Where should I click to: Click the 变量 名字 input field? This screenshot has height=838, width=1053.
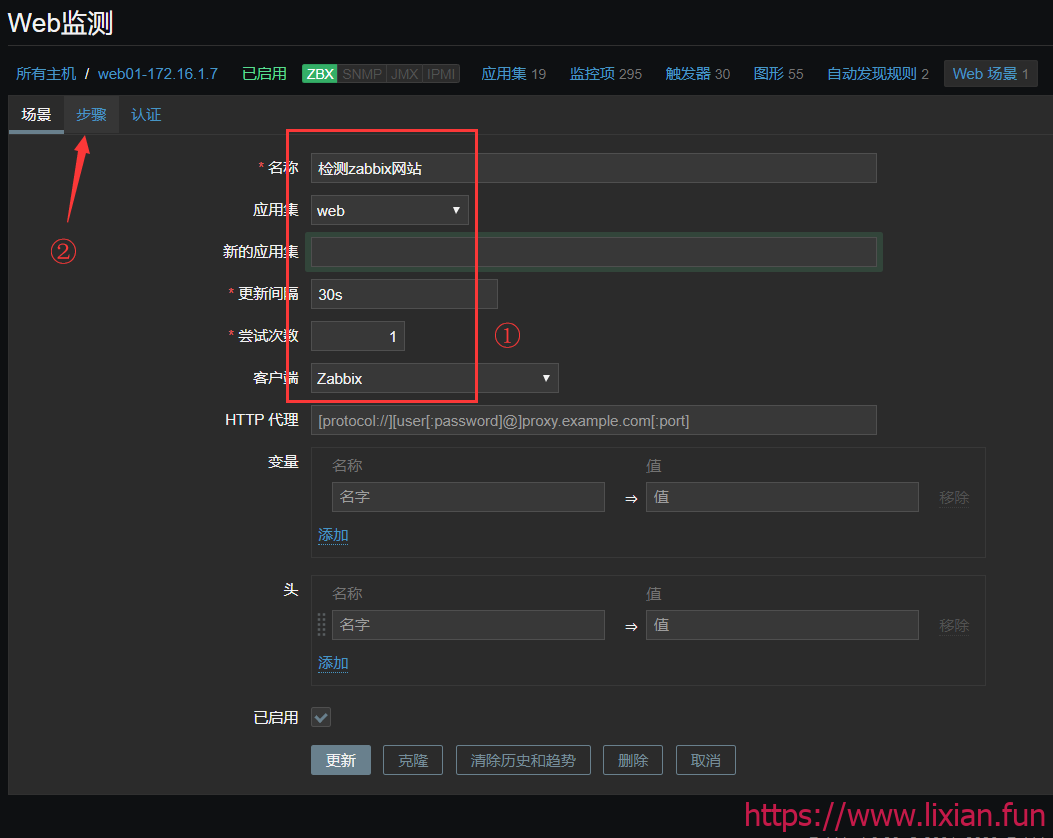pyautogui.click(x=468, y=497)
